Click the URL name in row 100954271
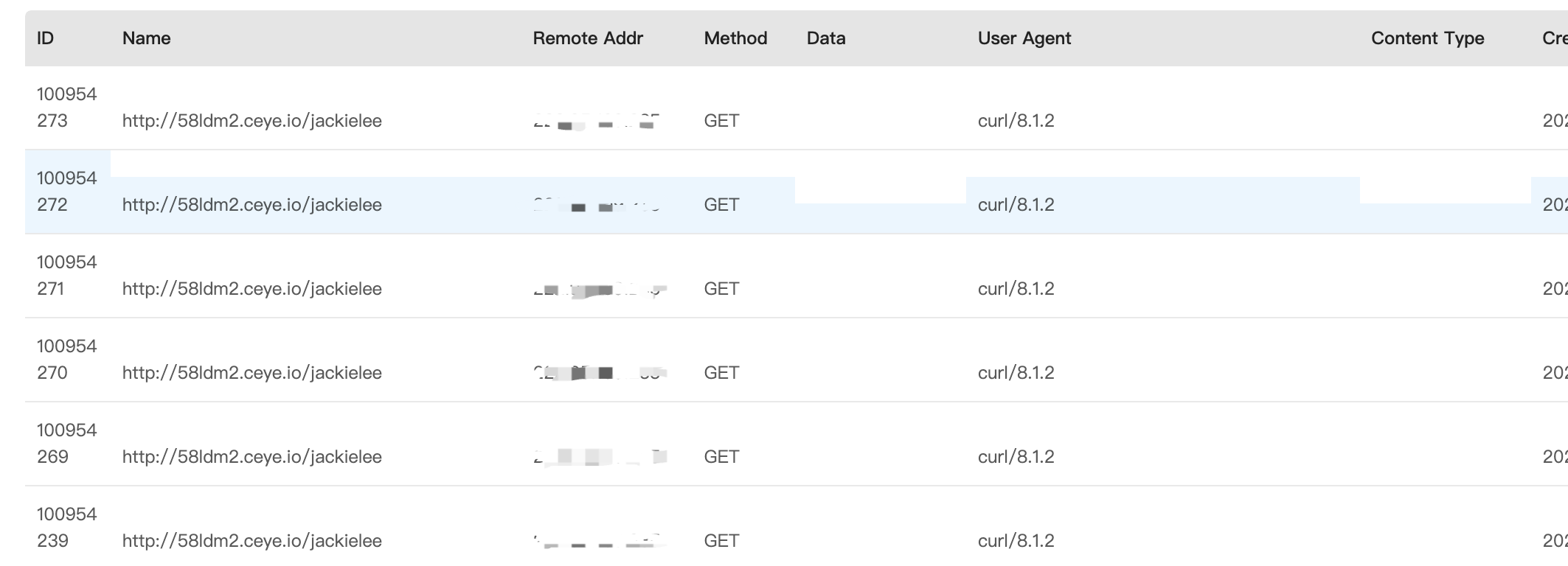This screenshot has height=566, width=1568. point(252,289)
